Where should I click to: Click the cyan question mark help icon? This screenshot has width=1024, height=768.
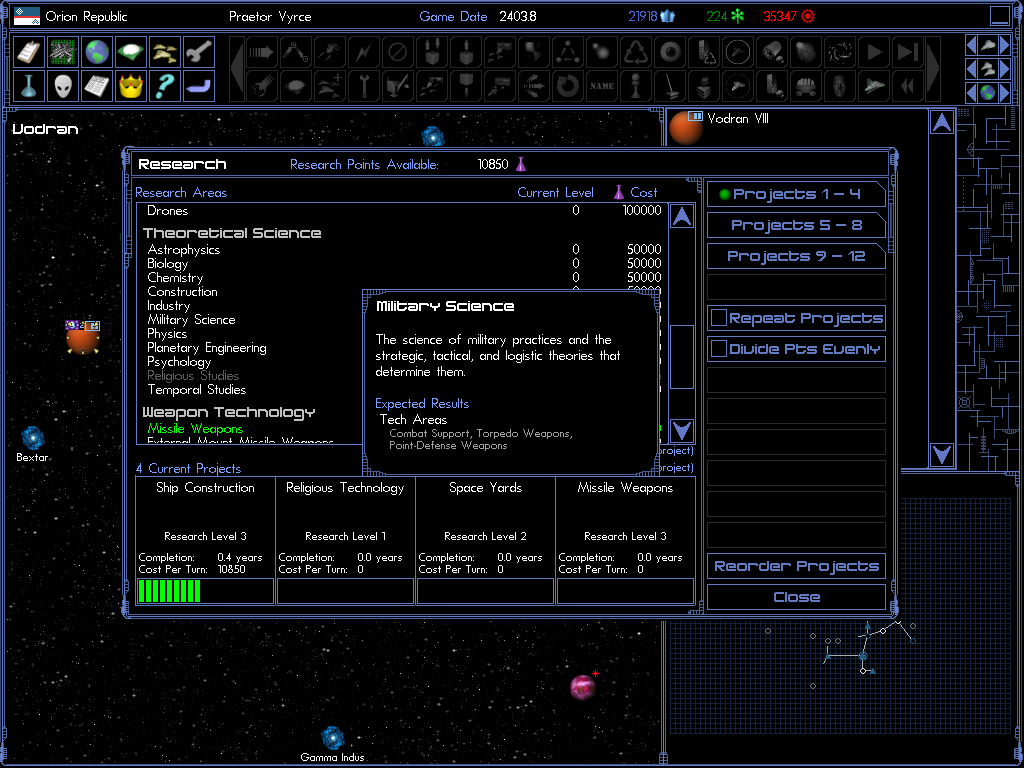(x=164, y=86)
